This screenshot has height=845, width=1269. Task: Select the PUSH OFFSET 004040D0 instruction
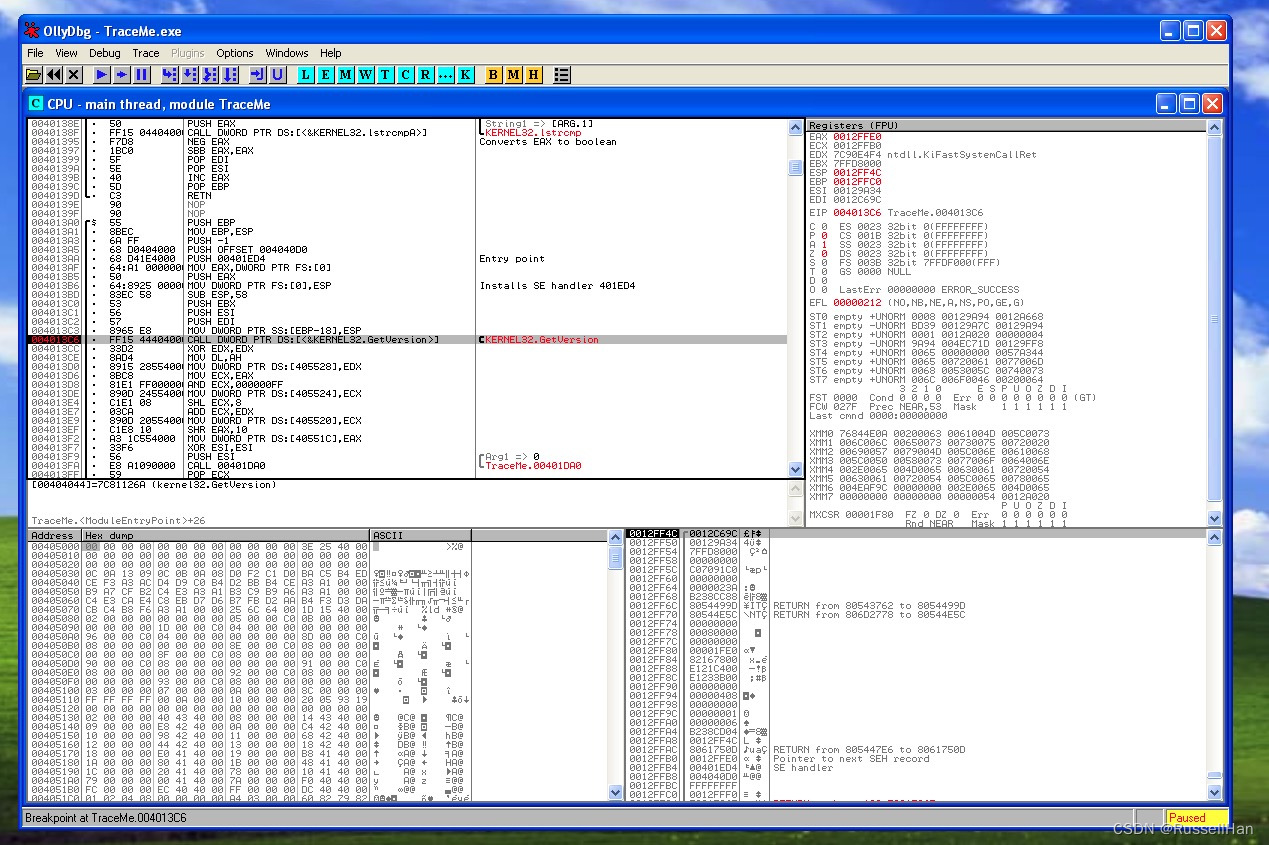[248, 250]
